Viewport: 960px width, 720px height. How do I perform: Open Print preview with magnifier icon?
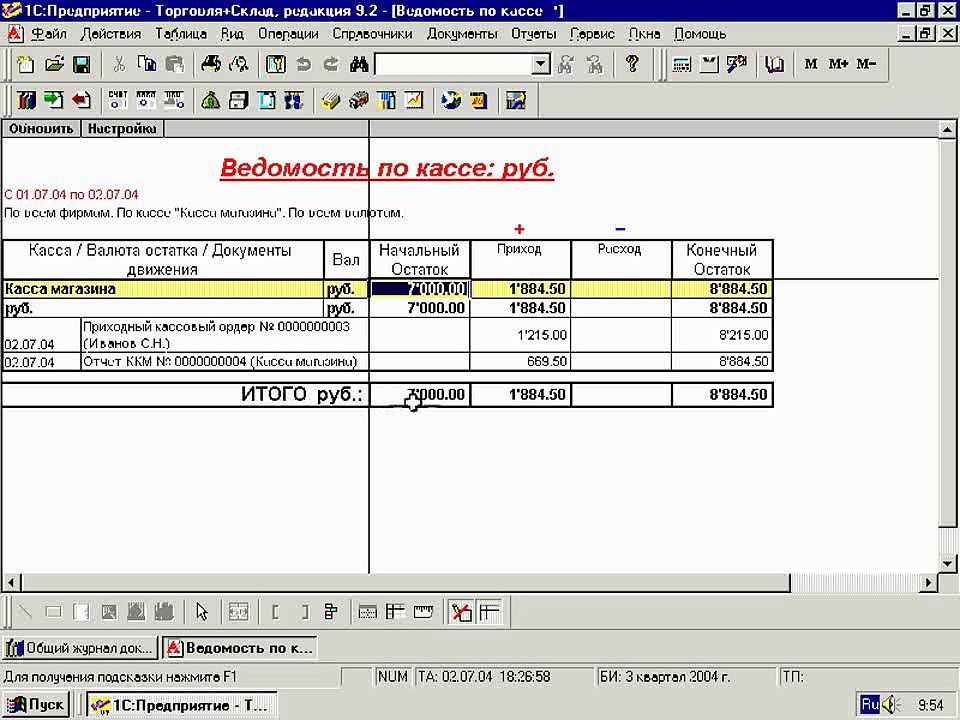(239, 64)
